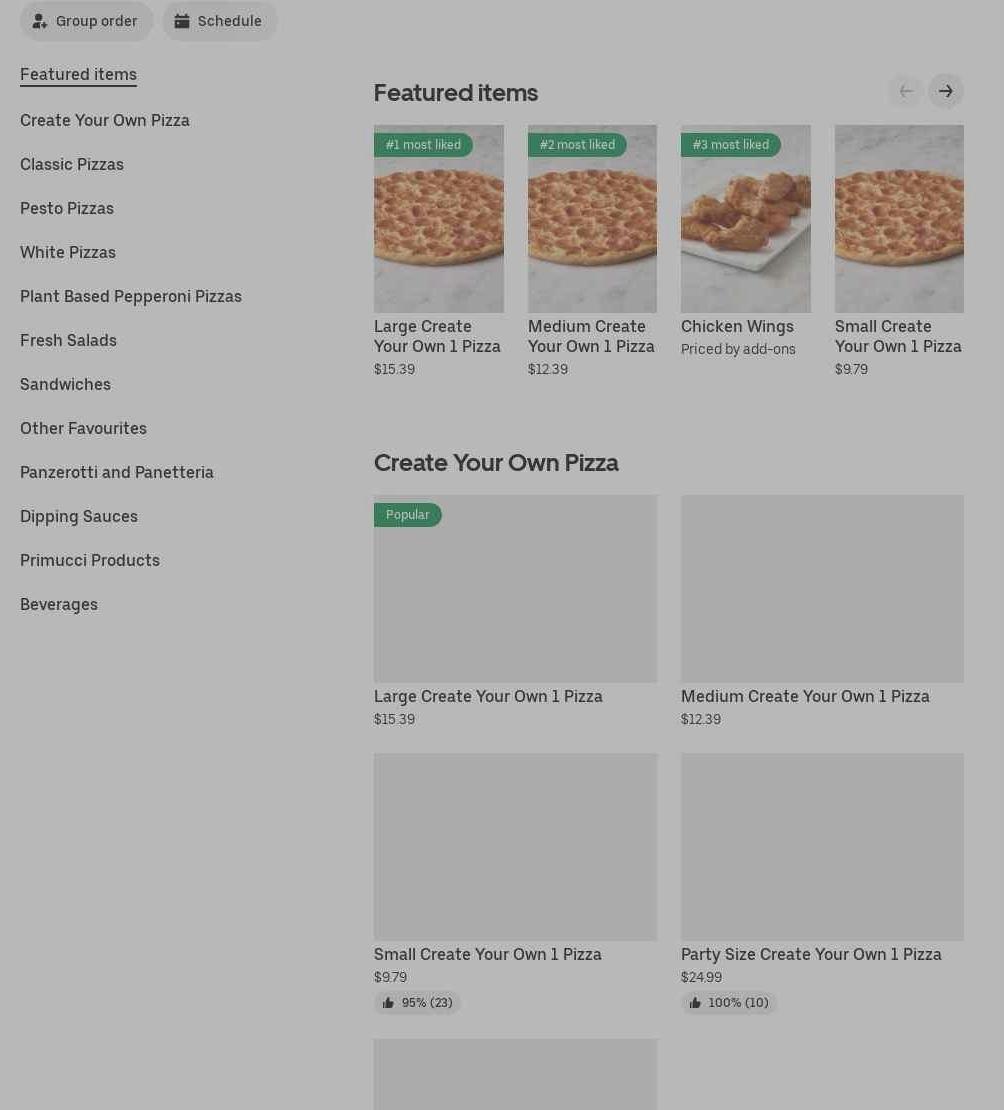1004x1110 pixels.
Task: Navigate to Panzerotti and Panetteria
Action: click(117, 472)
